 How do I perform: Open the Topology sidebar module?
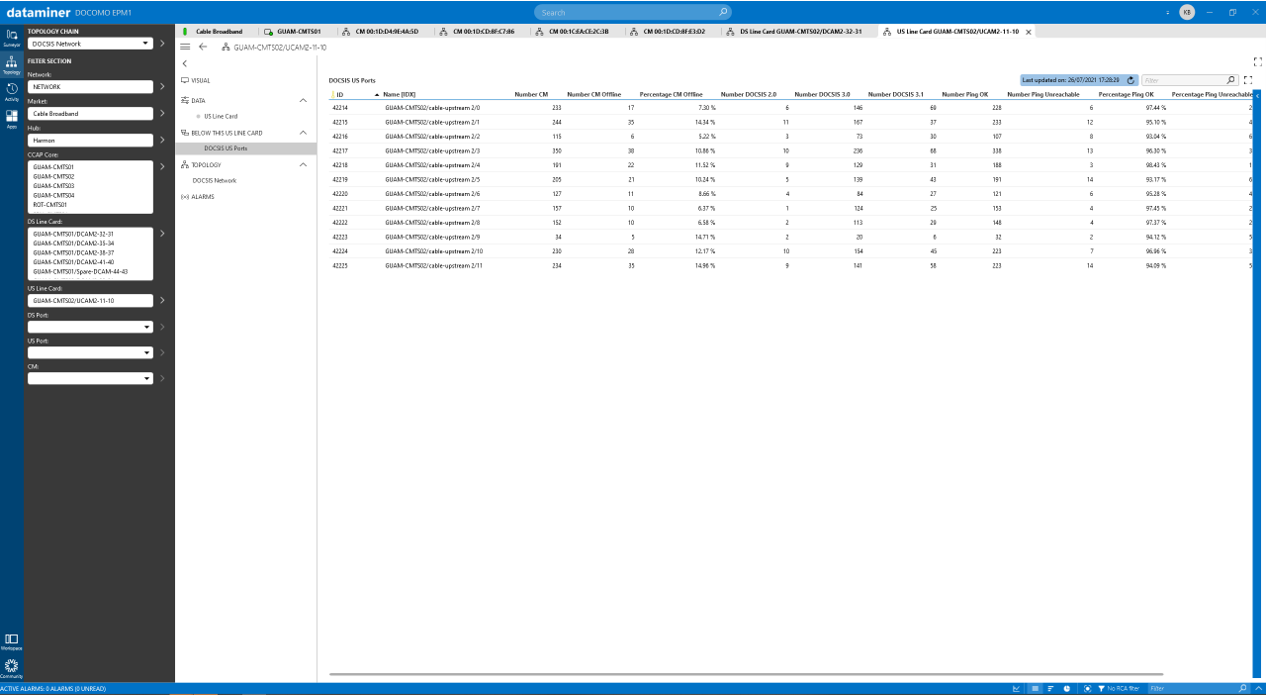(11, 65)
